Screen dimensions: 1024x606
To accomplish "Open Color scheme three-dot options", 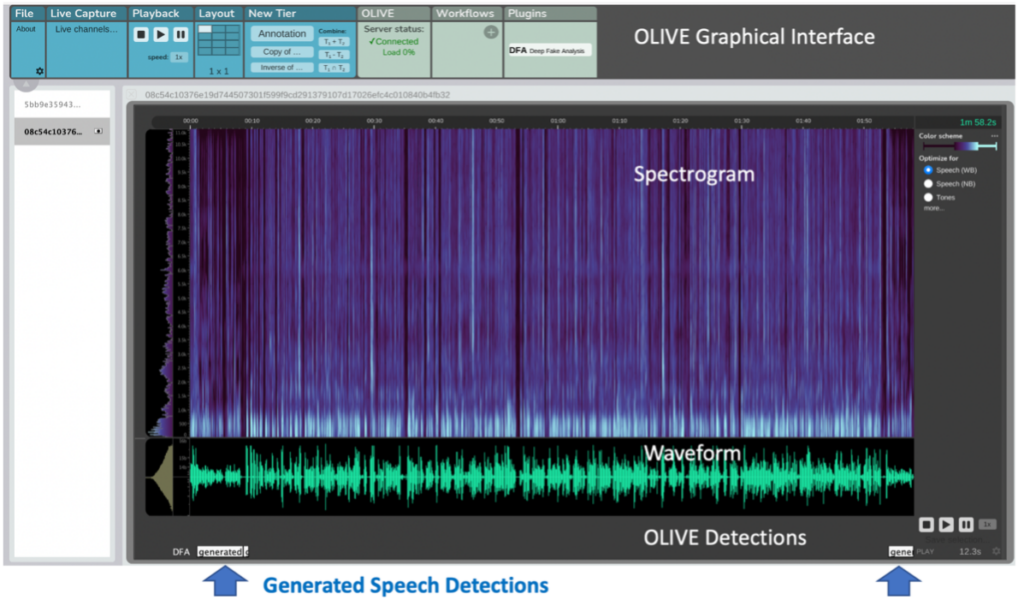I will pos(994,135).
